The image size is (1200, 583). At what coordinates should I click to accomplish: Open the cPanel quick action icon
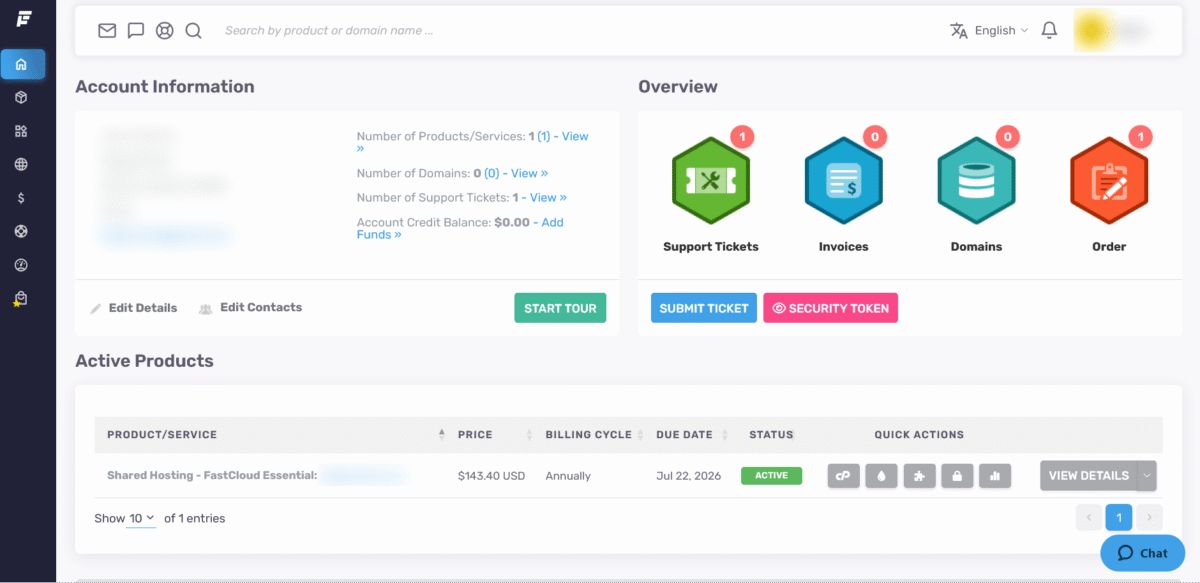pos(843,476)
